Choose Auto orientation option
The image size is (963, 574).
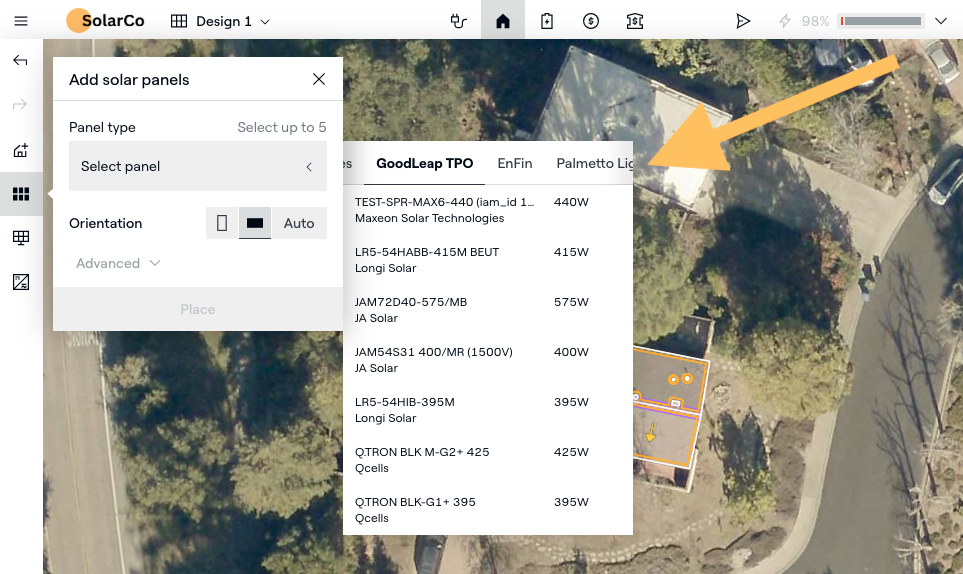299,223
